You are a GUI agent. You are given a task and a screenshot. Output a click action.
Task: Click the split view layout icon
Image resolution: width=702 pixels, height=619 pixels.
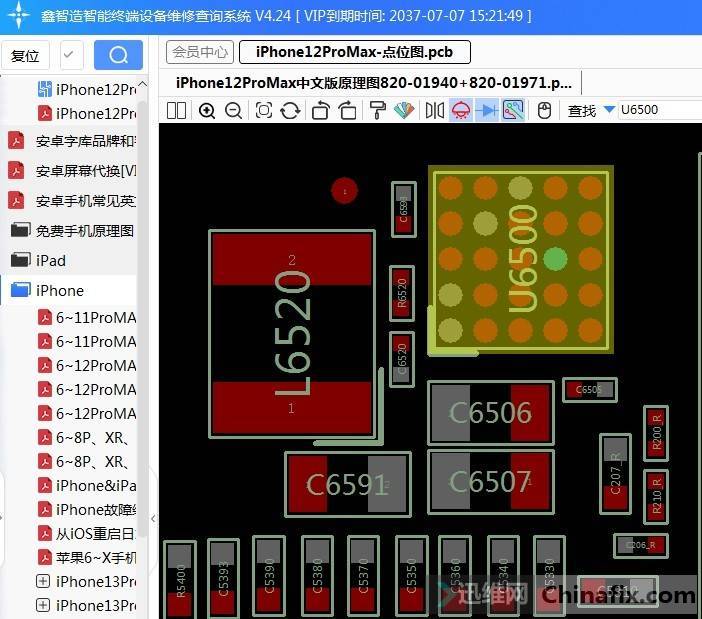point(176,110)
